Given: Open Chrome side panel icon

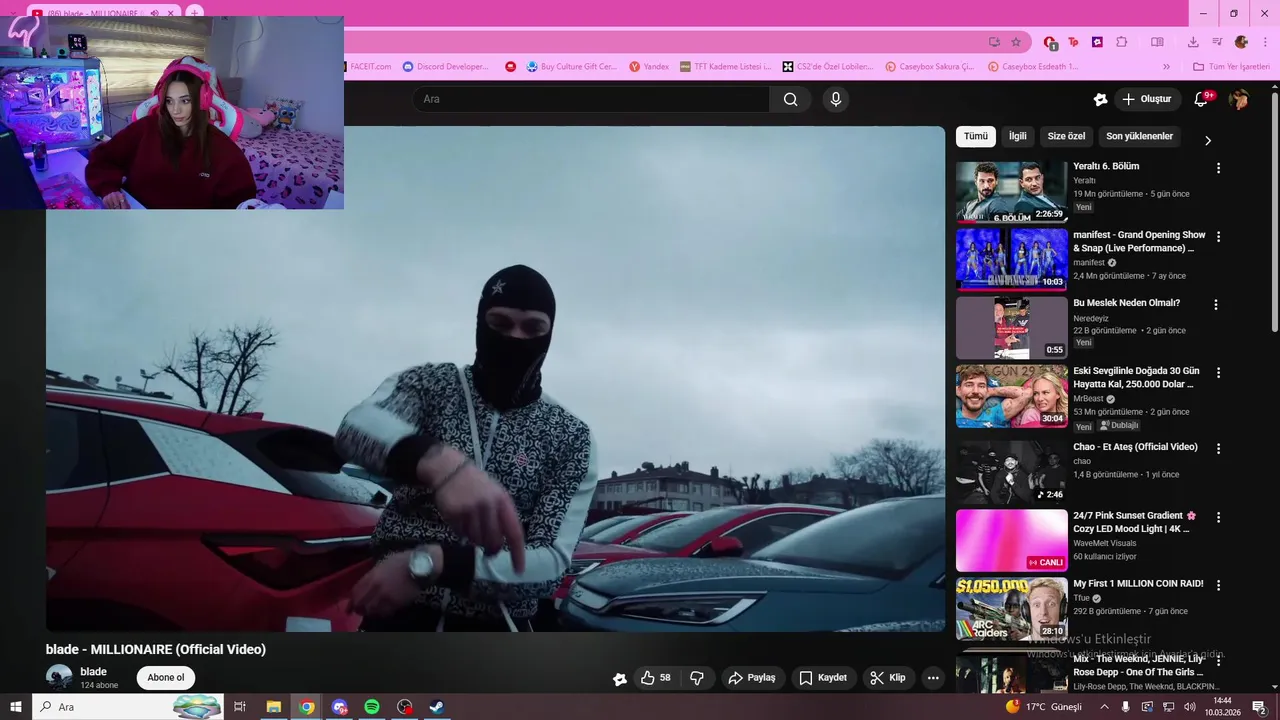Looking at the screenshot, I should click(x=1157, y=42).
